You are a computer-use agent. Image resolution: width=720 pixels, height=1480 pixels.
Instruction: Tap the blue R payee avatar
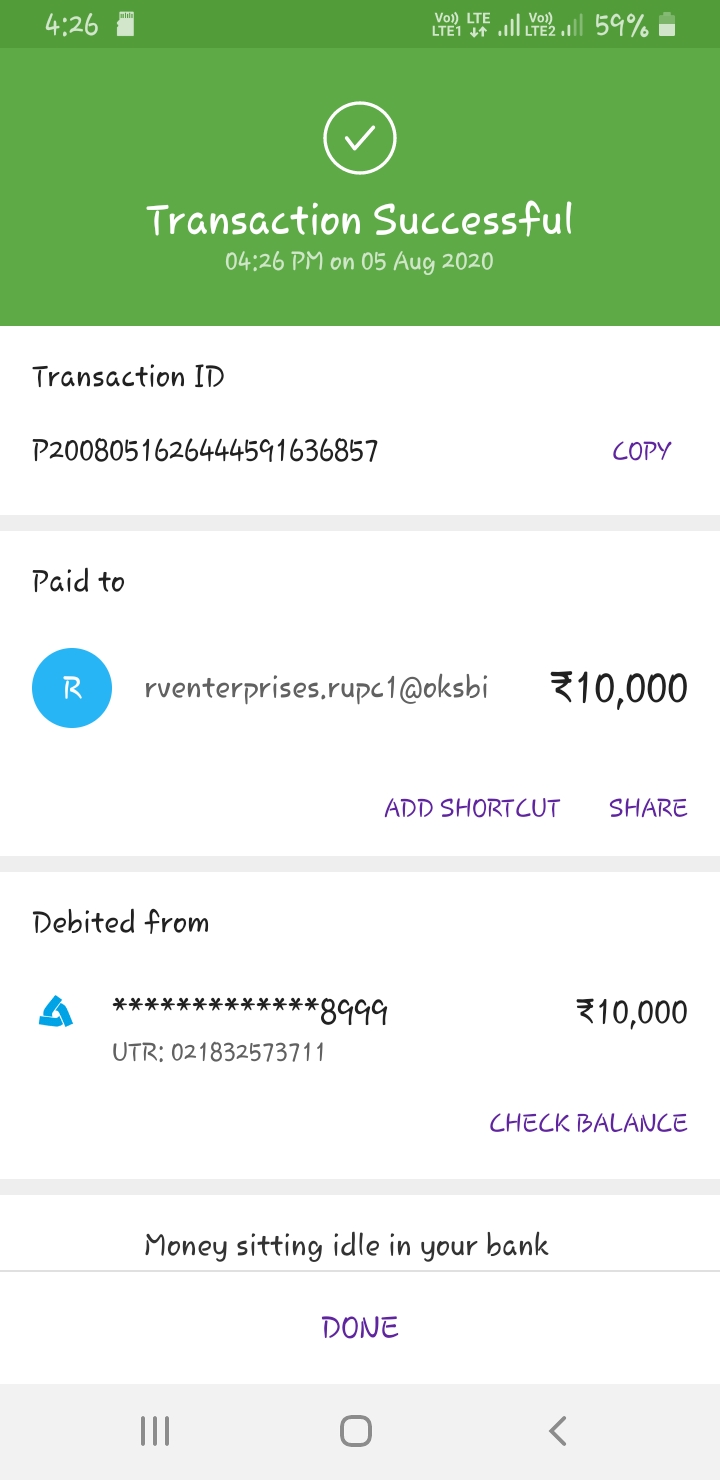(x=72, y=688)
